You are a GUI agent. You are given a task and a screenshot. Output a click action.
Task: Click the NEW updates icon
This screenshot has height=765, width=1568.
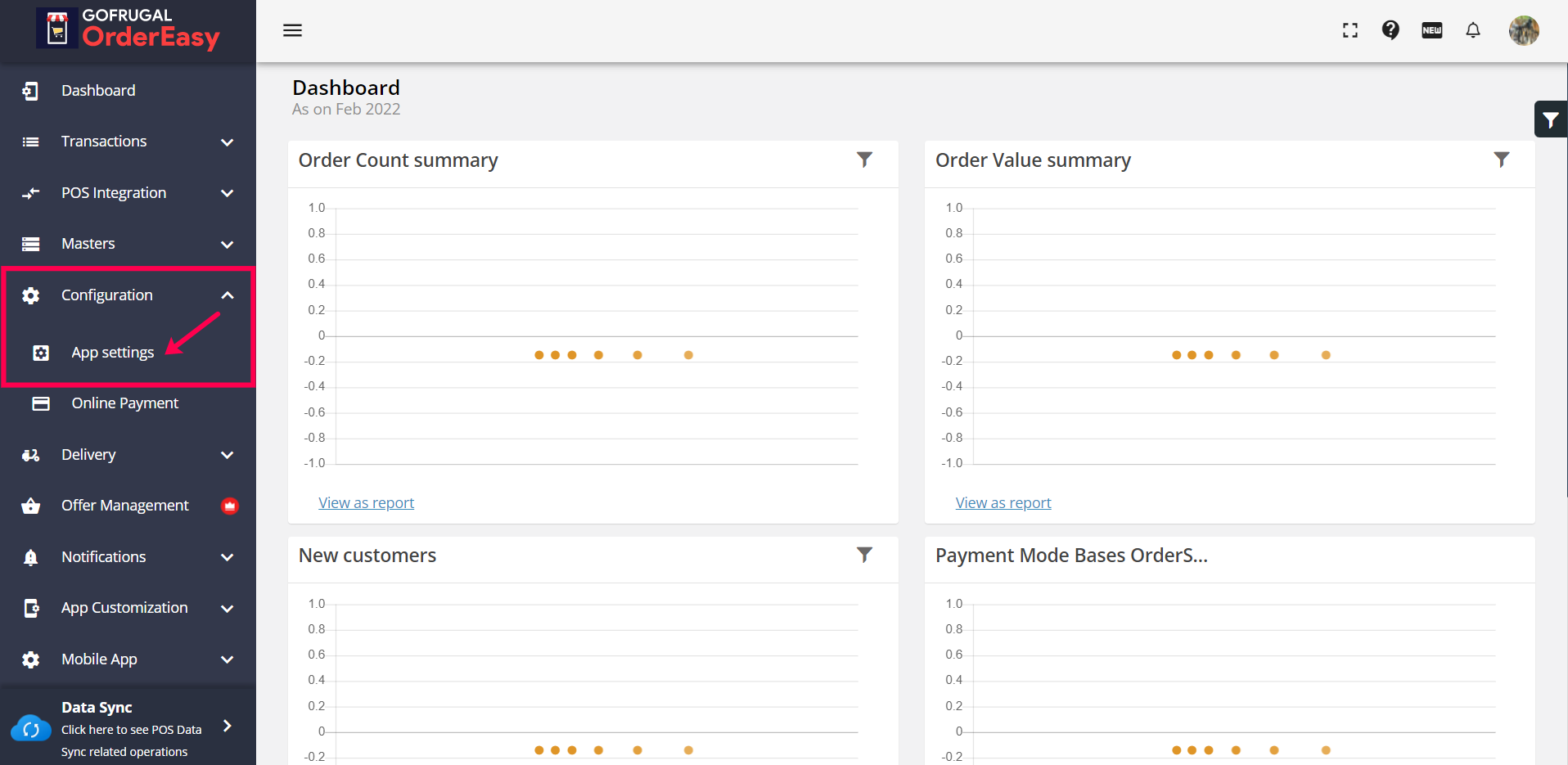1432,30
